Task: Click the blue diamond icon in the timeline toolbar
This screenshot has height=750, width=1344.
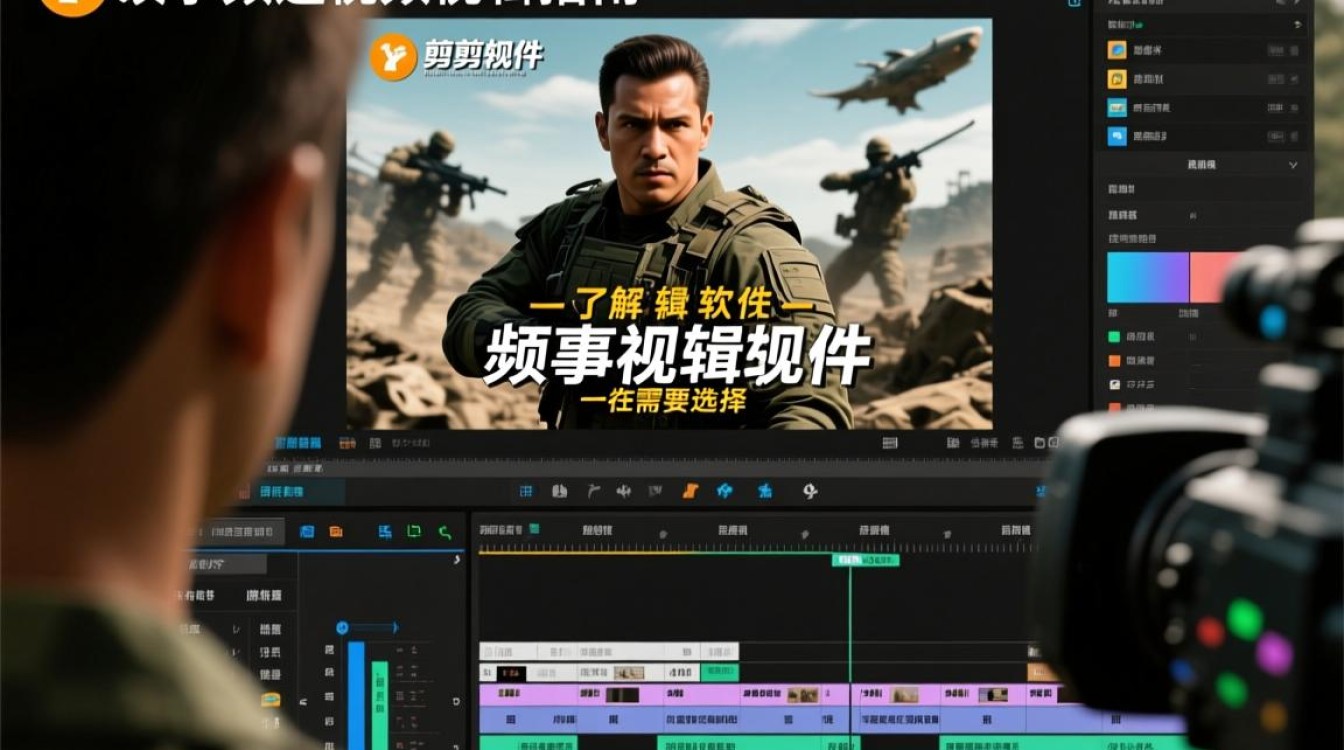Action: (725, 491)
